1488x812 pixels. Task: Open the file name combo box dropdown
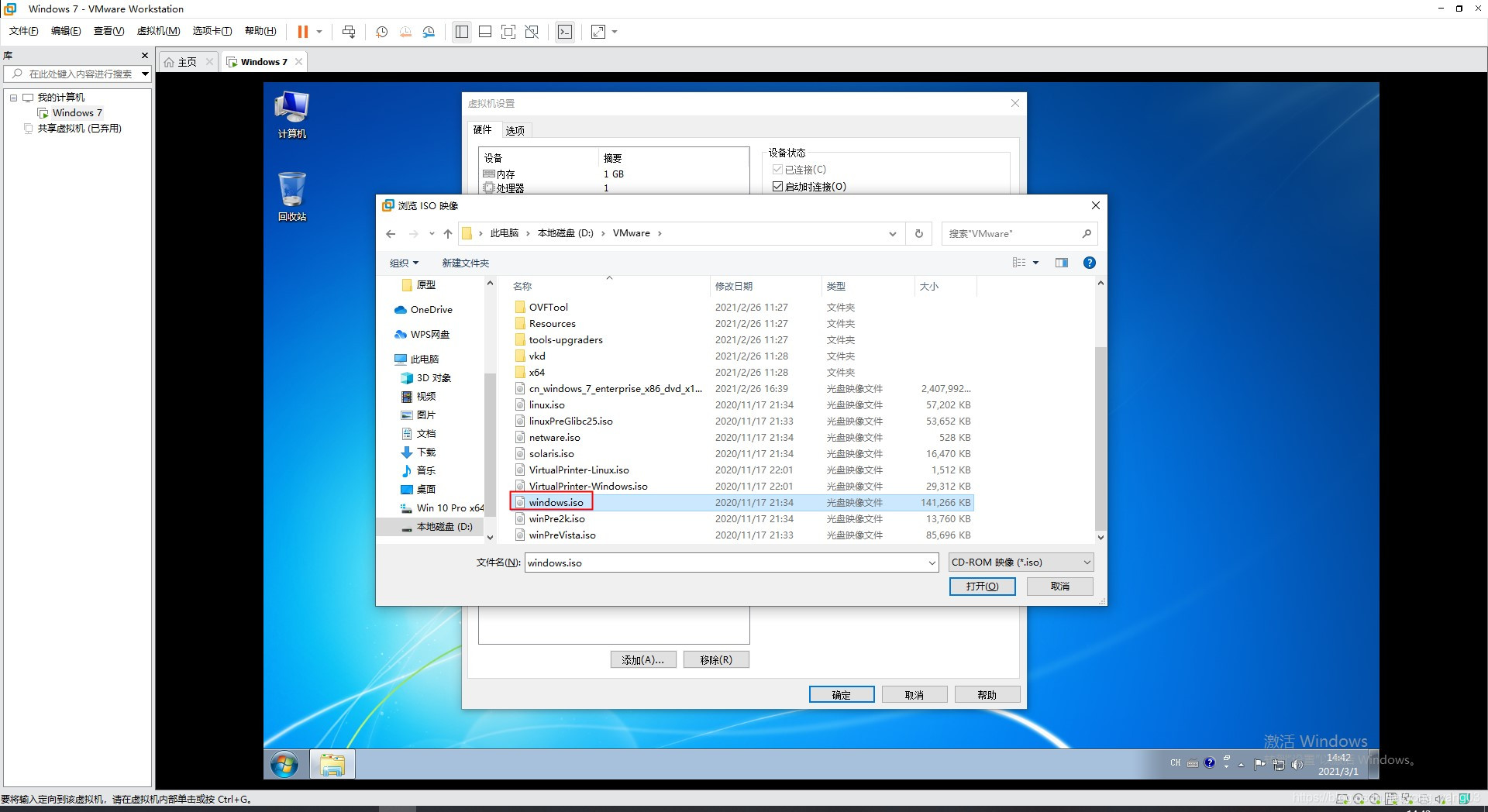pyautogui.click(x=932, y=563)
